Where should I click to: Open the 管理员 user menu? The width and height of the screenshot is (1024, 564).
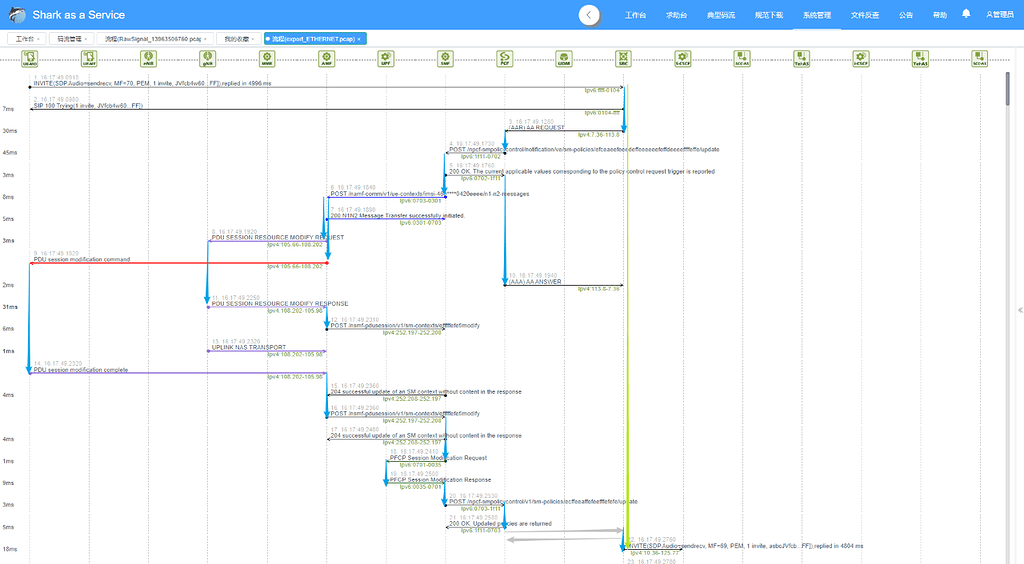tap(1000, 14)
